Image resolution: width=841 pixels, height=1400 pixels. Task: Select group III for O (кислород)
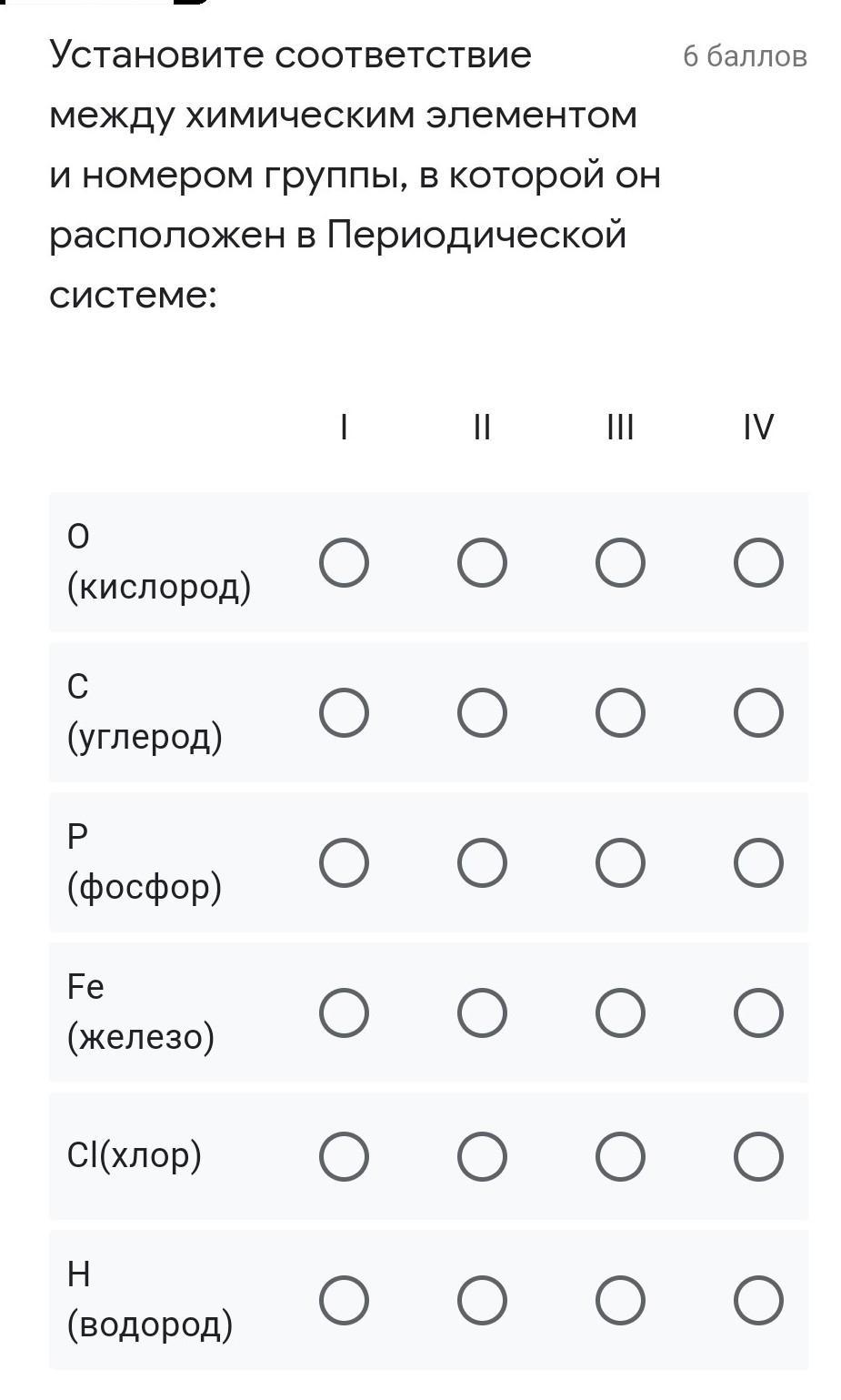[x=620, y=562]
